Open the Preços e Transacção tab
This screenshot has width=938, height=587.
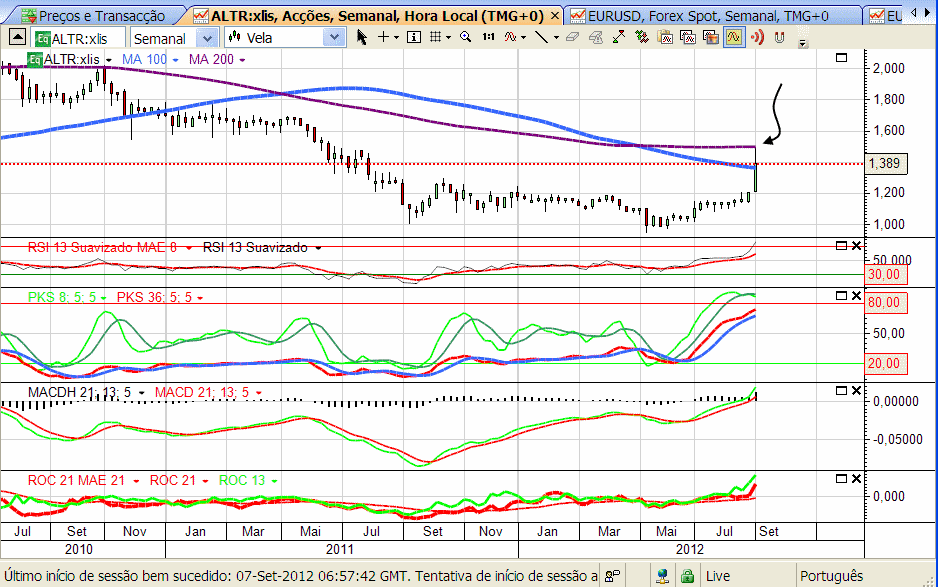pos(95,16)
